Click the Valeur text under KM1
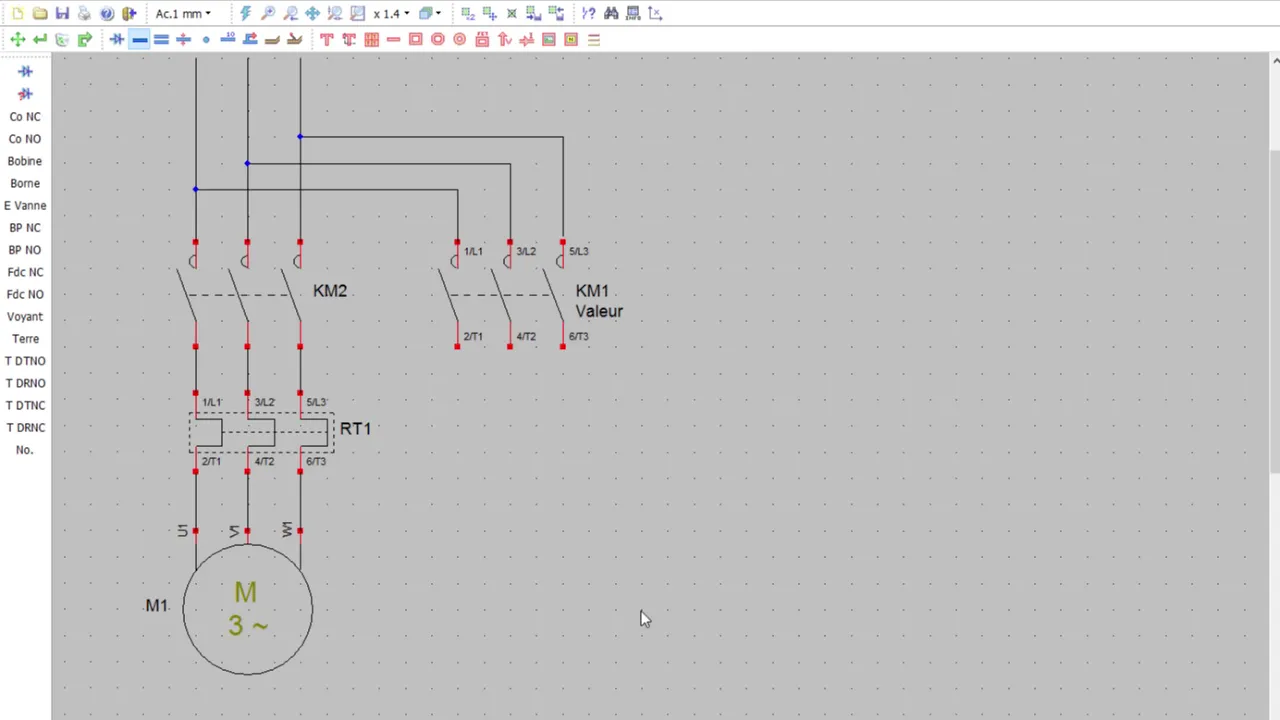This screenshot has width=1280, height=720. pos(599,311)
